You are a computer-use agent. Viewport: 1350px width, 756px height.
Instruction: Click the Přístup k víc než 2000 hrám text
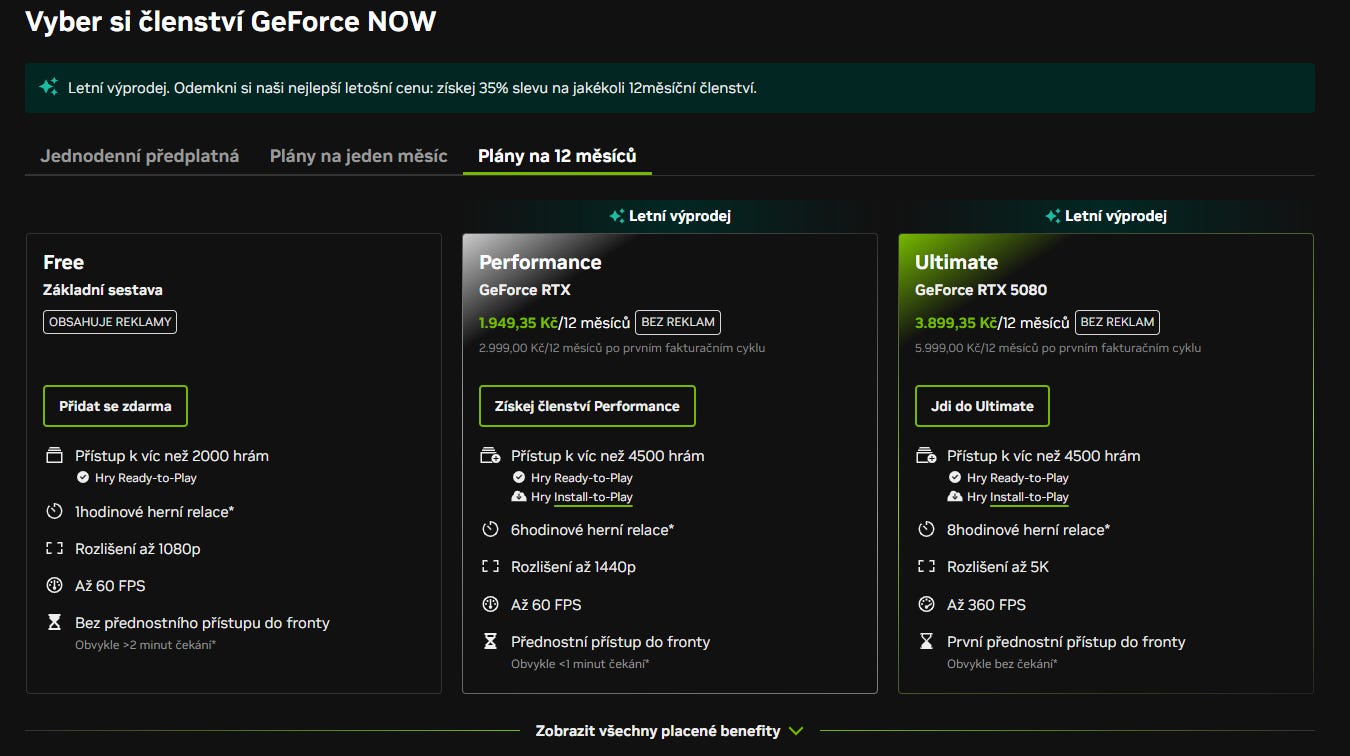(x=172, y=456)
